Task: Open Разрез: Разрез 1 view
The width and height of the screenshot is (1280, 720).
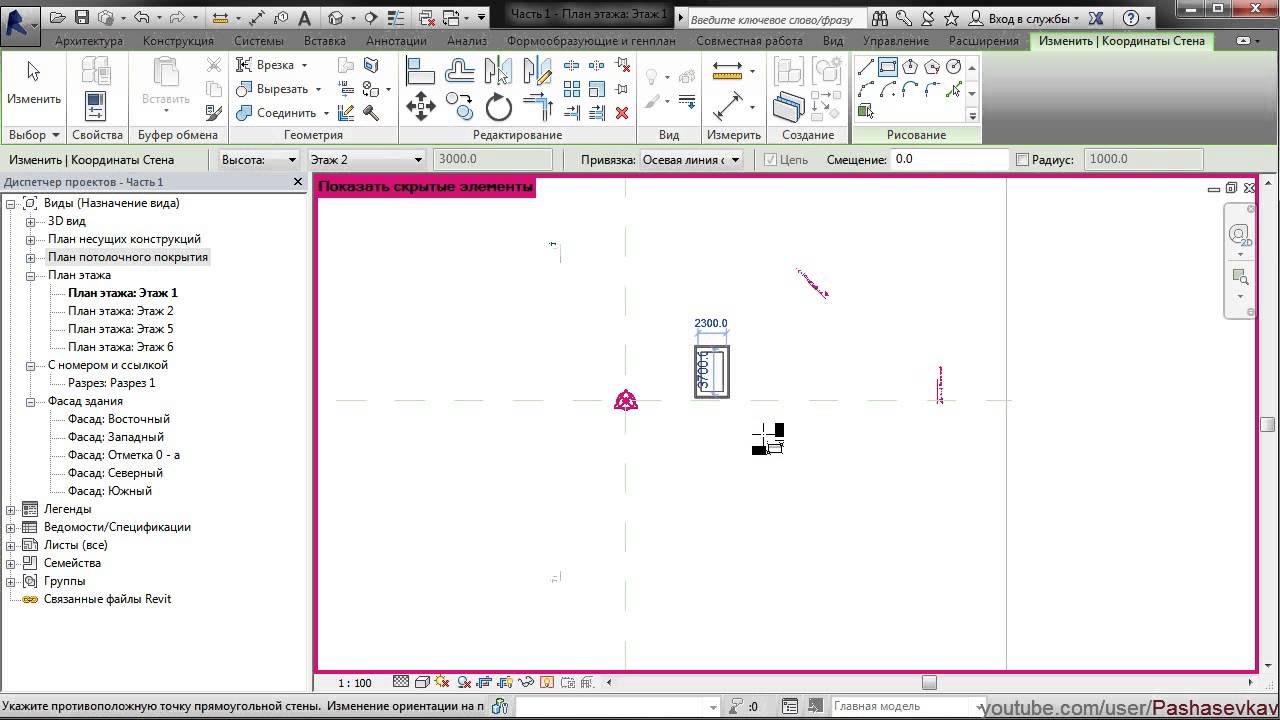Action: click(111, 383)
